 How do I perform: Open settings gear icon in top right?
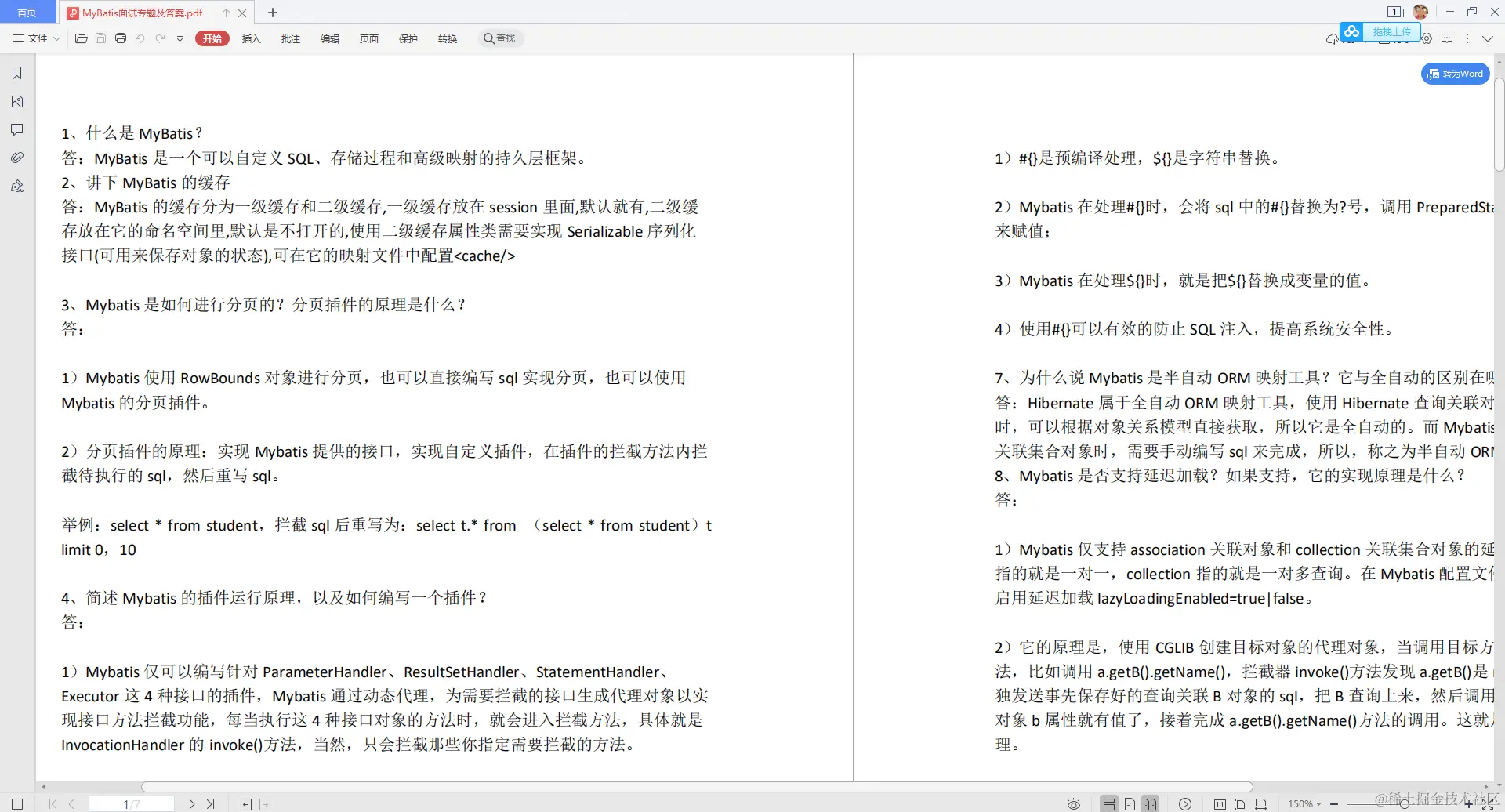click(x=1427, y=38)
